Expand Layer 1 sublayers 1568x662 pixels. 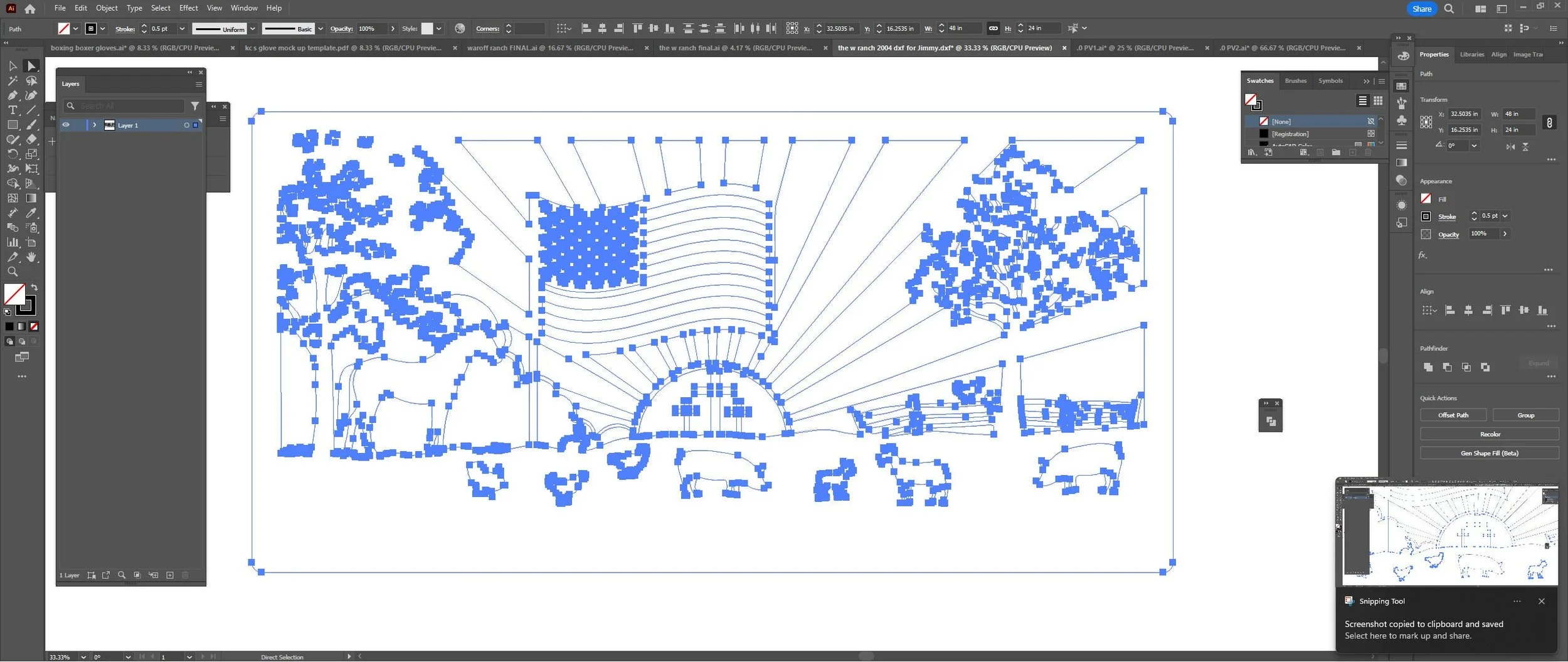coord(94,125)
